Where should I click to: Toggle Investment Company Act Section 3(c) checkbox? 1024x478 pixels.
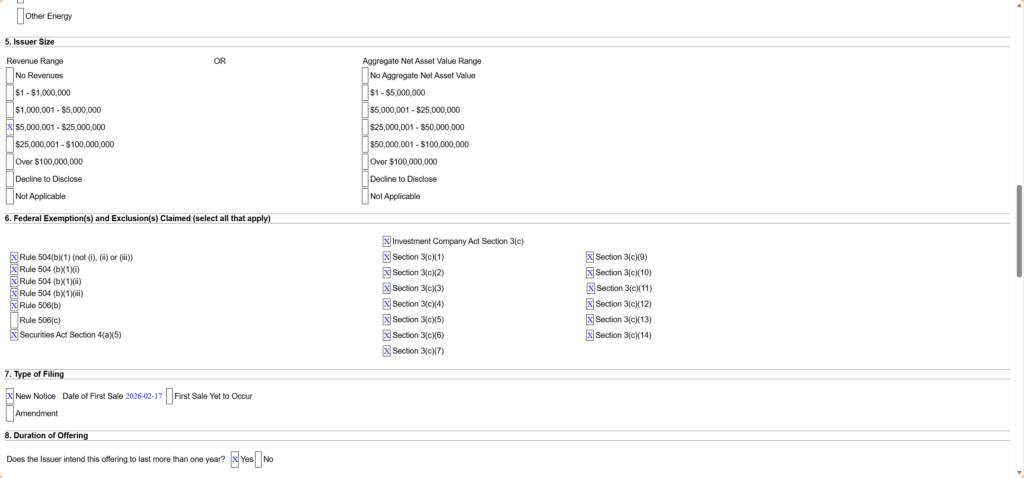pyautogui.click(x=386, y=241)
